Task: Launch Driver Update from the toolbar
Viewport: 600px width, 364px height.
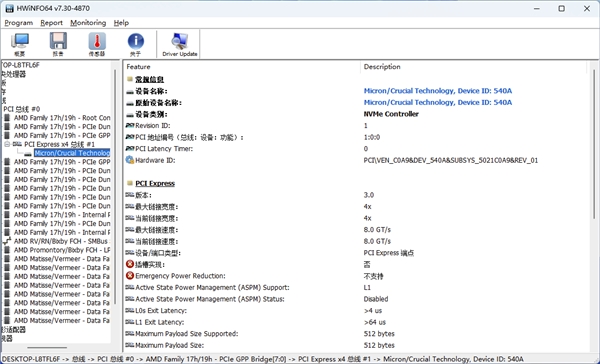Action: pos(180,44)
